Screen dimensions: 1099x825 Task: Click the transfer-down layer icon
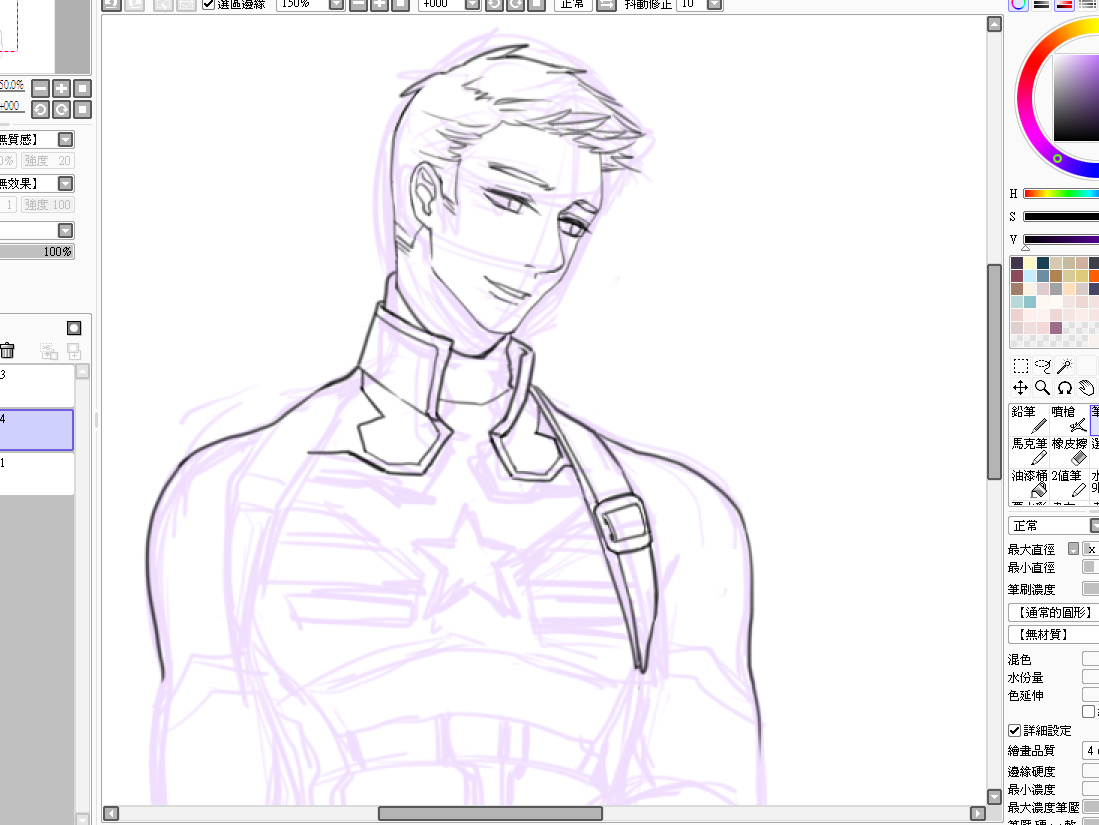point(48,351)
